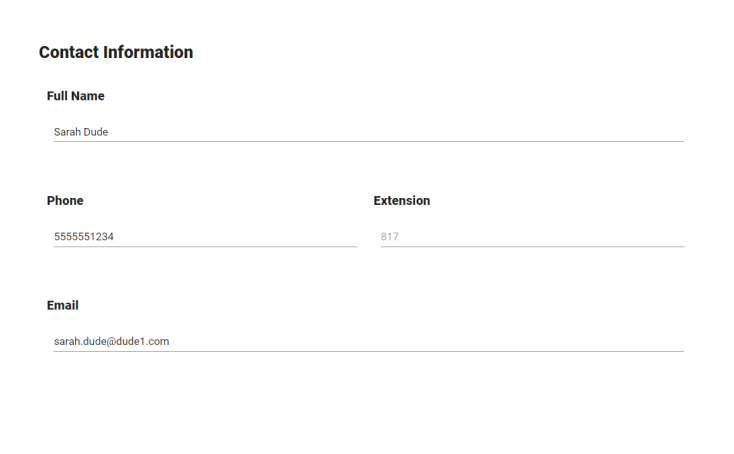Click the word Contact in heading

(69, 52)
